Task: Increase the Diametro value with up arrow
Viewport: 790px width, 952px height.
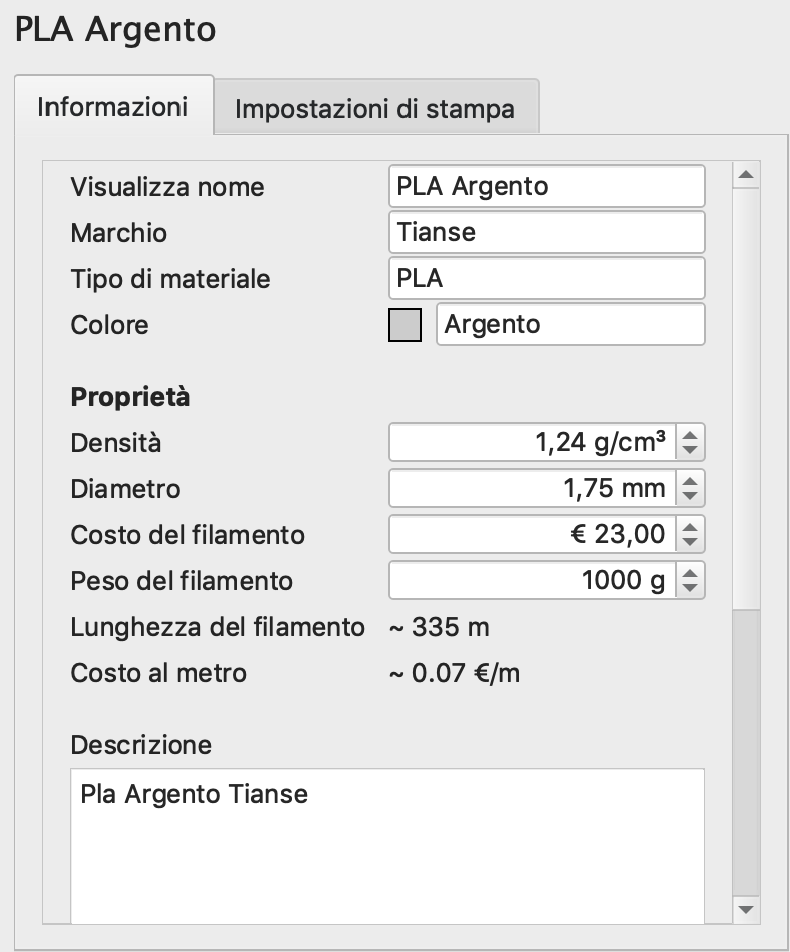Action: coord(691,481)
